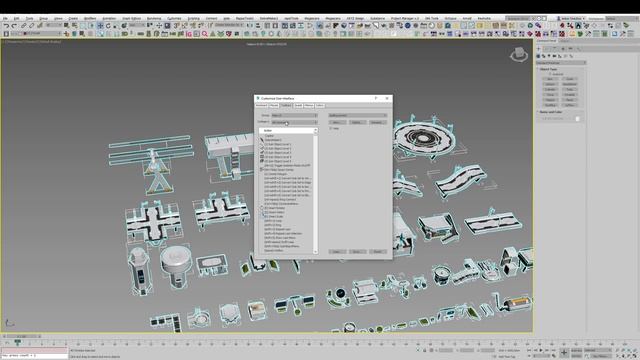Click the Load... button in Customize dialog
This screenshot has width=640, height=360.
point(337,251)
